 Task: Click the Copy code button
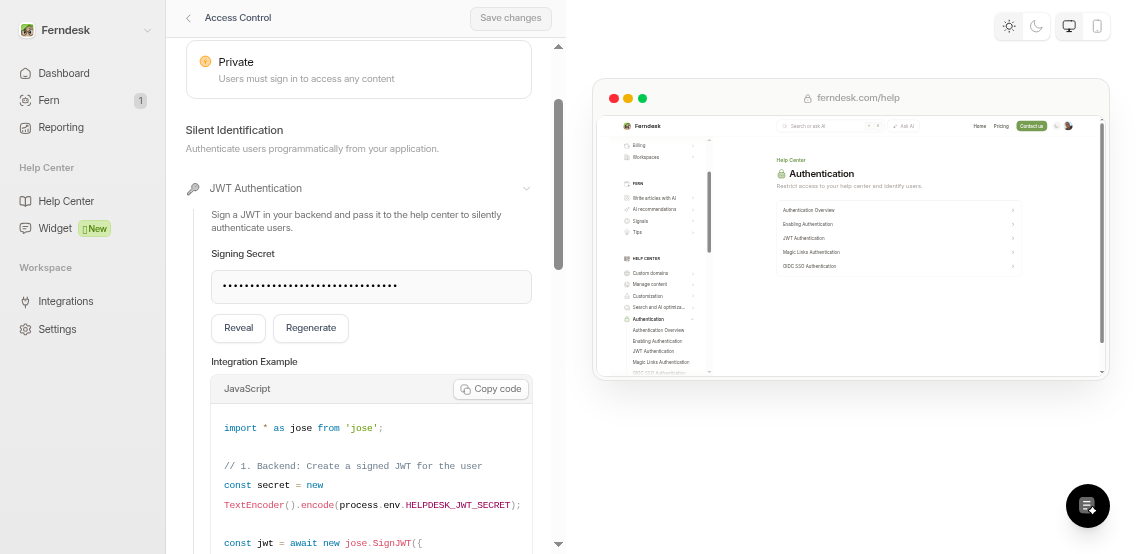click(491, 390)
